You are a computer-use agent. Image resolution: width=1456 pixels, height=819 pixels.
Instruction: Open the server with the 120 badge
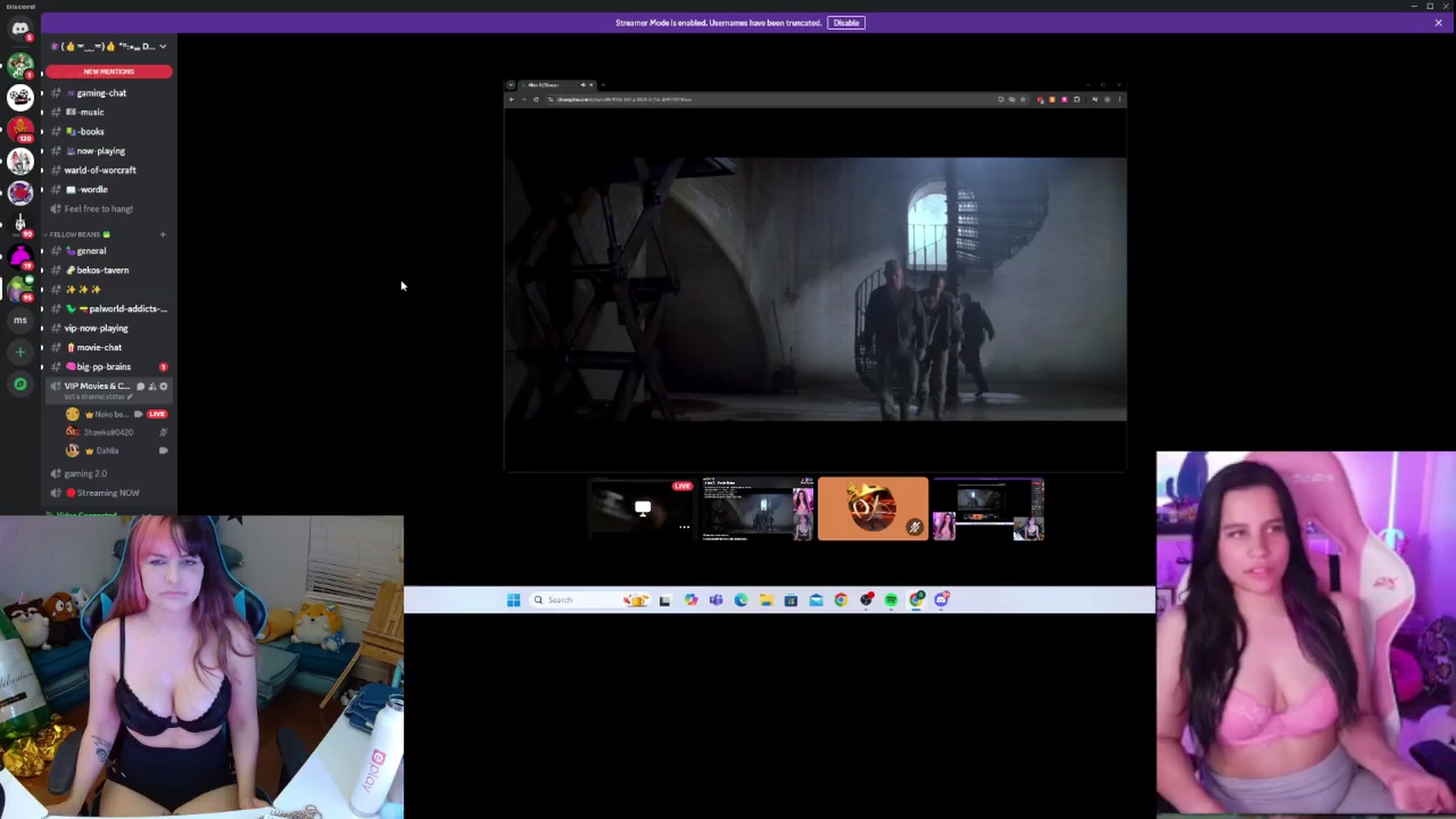(20, 130)
